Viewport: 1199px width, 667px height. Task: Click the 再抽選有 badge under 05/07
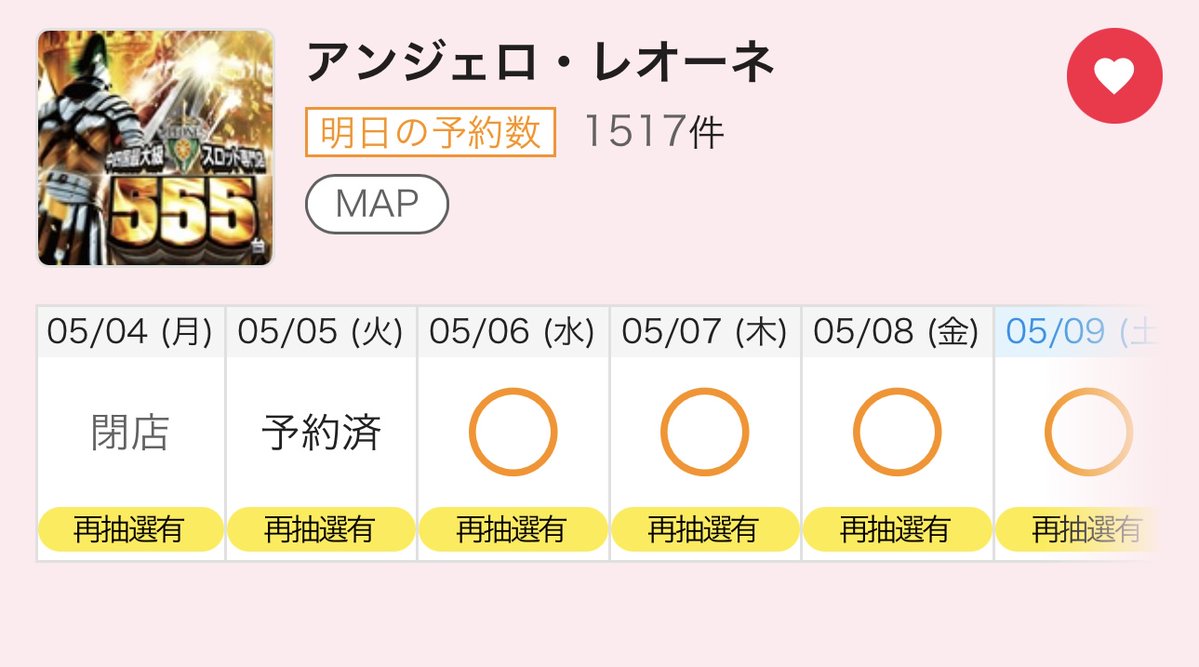click(x=704, y=529)
